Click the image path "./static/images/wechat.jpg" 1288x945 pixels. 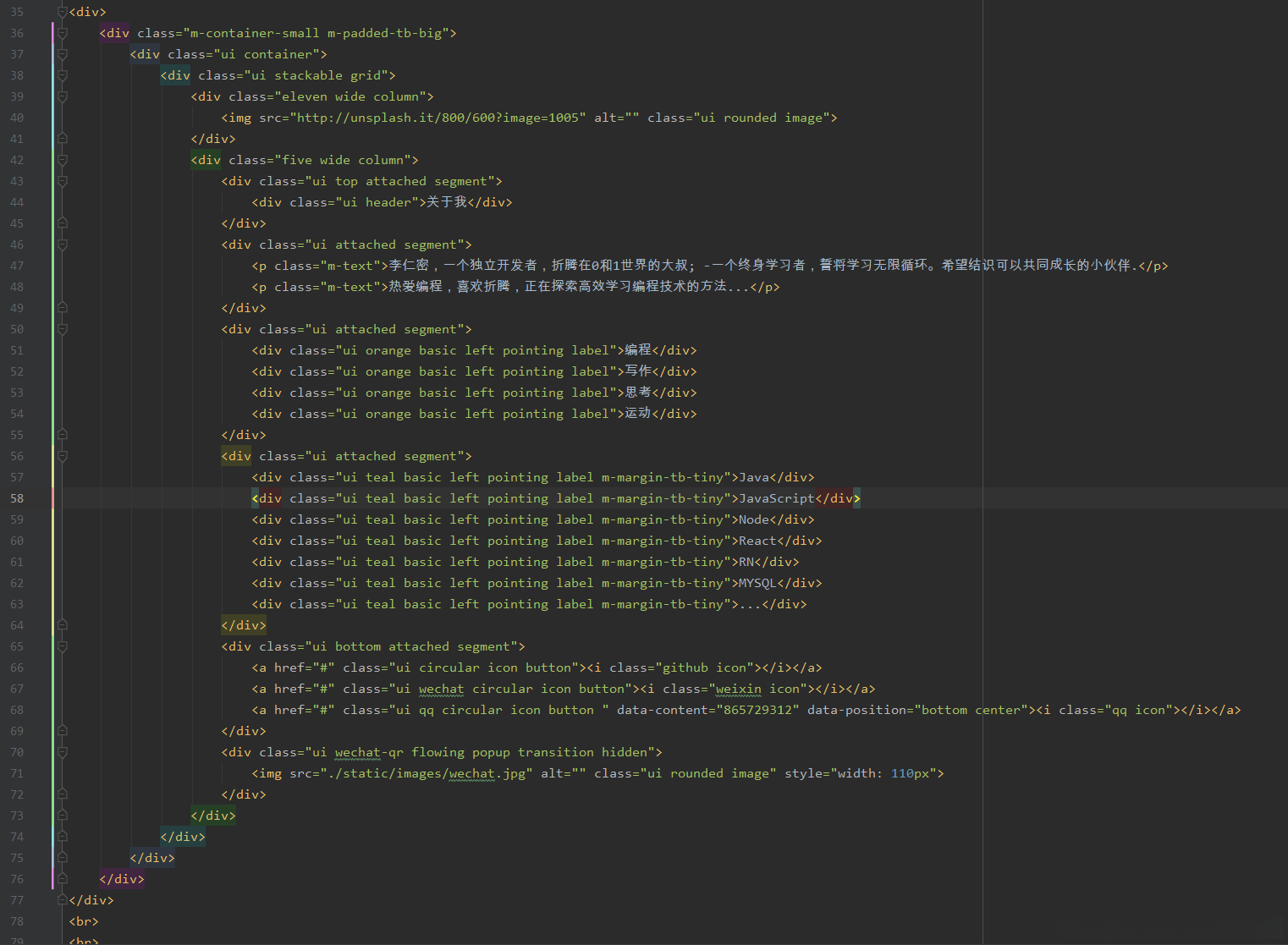click(427, 773)
